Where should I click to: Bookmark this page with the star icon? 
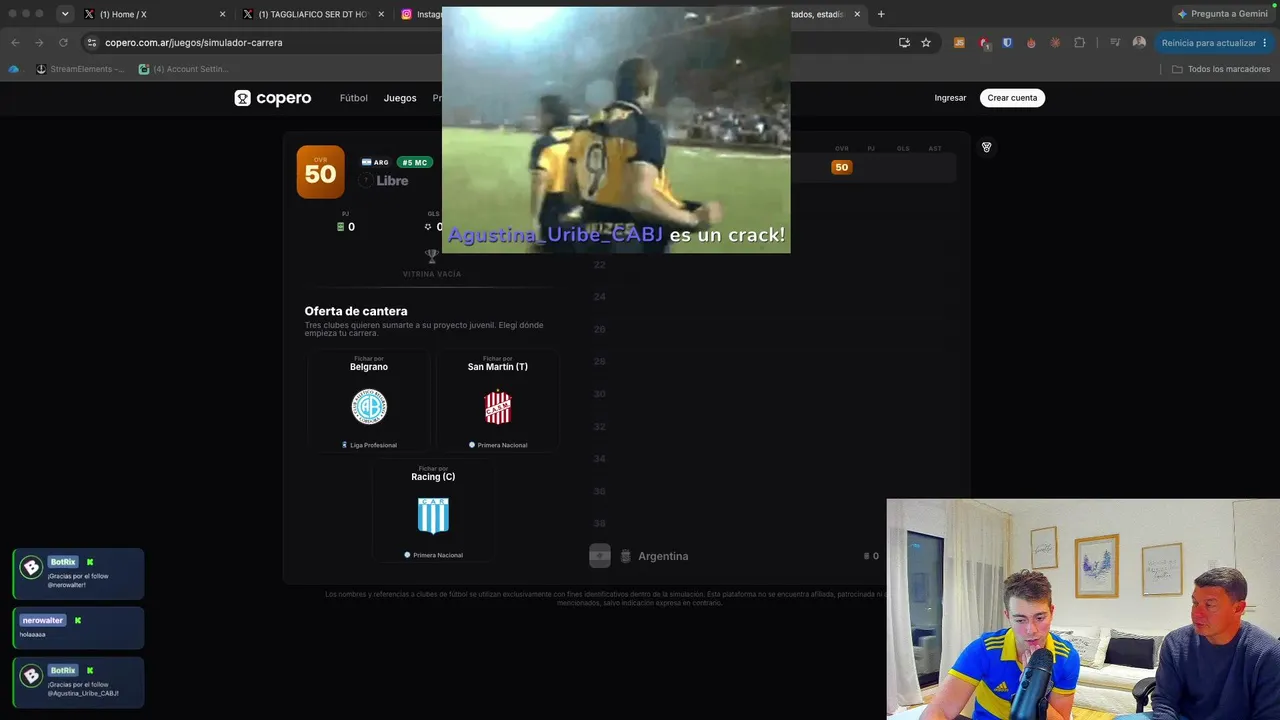point(926,43)
